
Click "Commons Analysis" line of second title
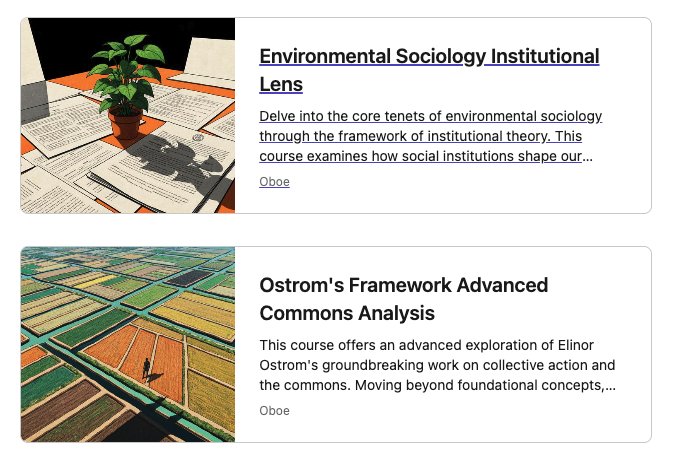coord(346,313)
